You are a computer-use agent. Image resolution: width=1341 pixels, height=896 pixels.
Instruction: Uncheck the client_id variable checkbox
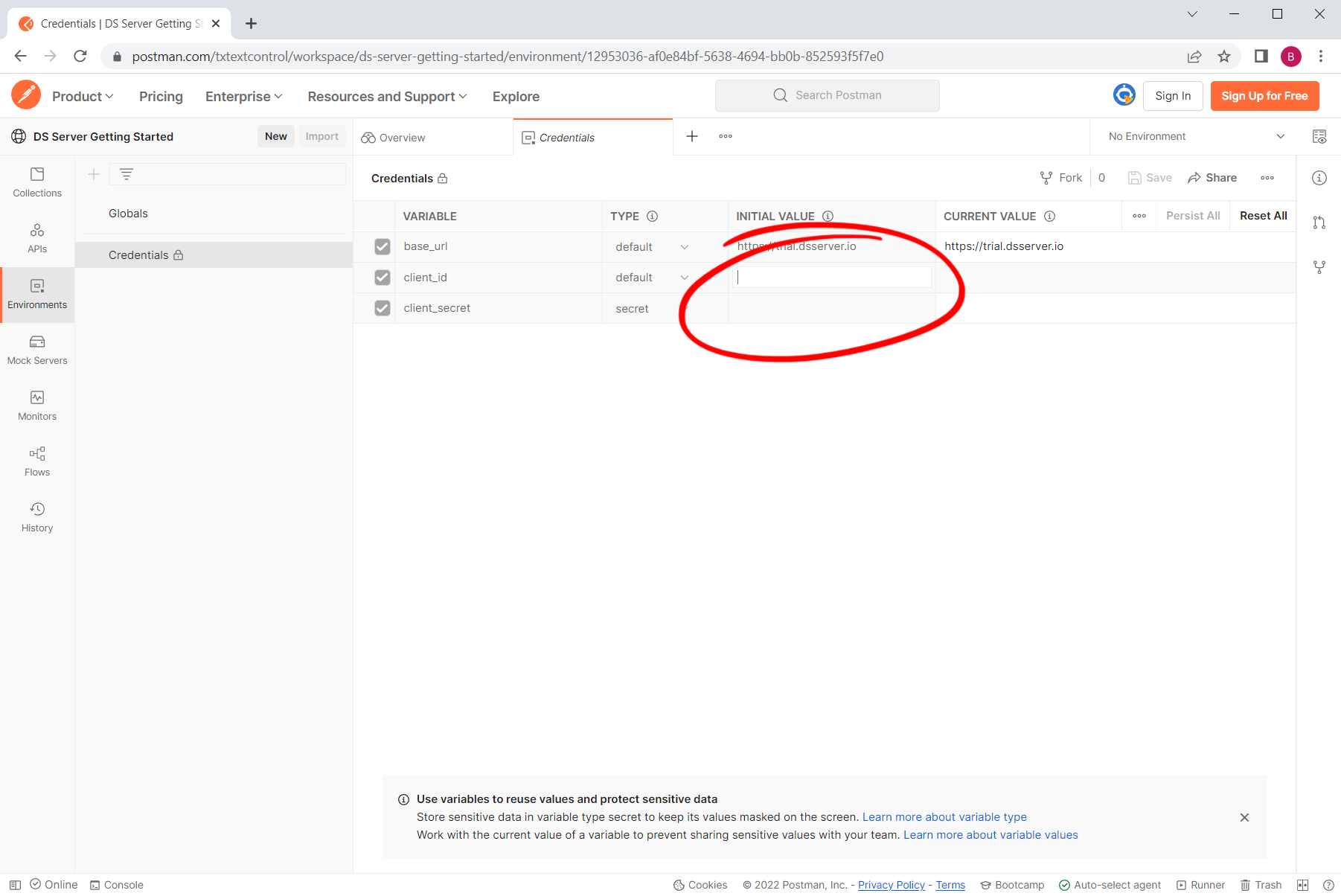click(x=383, y=278)
